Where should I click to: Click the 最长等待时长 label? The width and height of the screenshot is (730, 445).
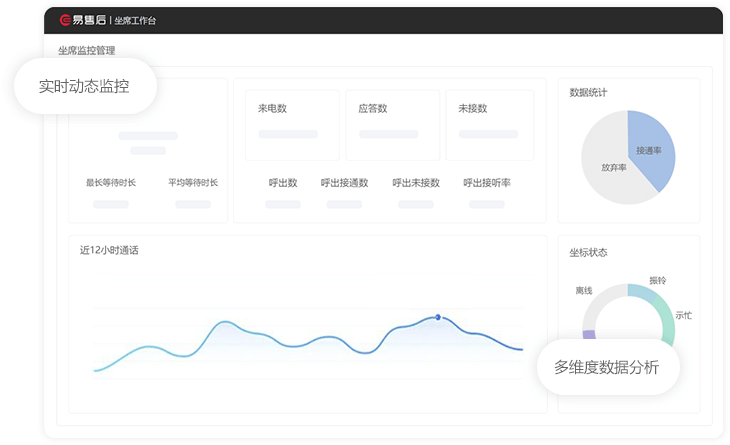pyautogui.click(x=111, y=182)
